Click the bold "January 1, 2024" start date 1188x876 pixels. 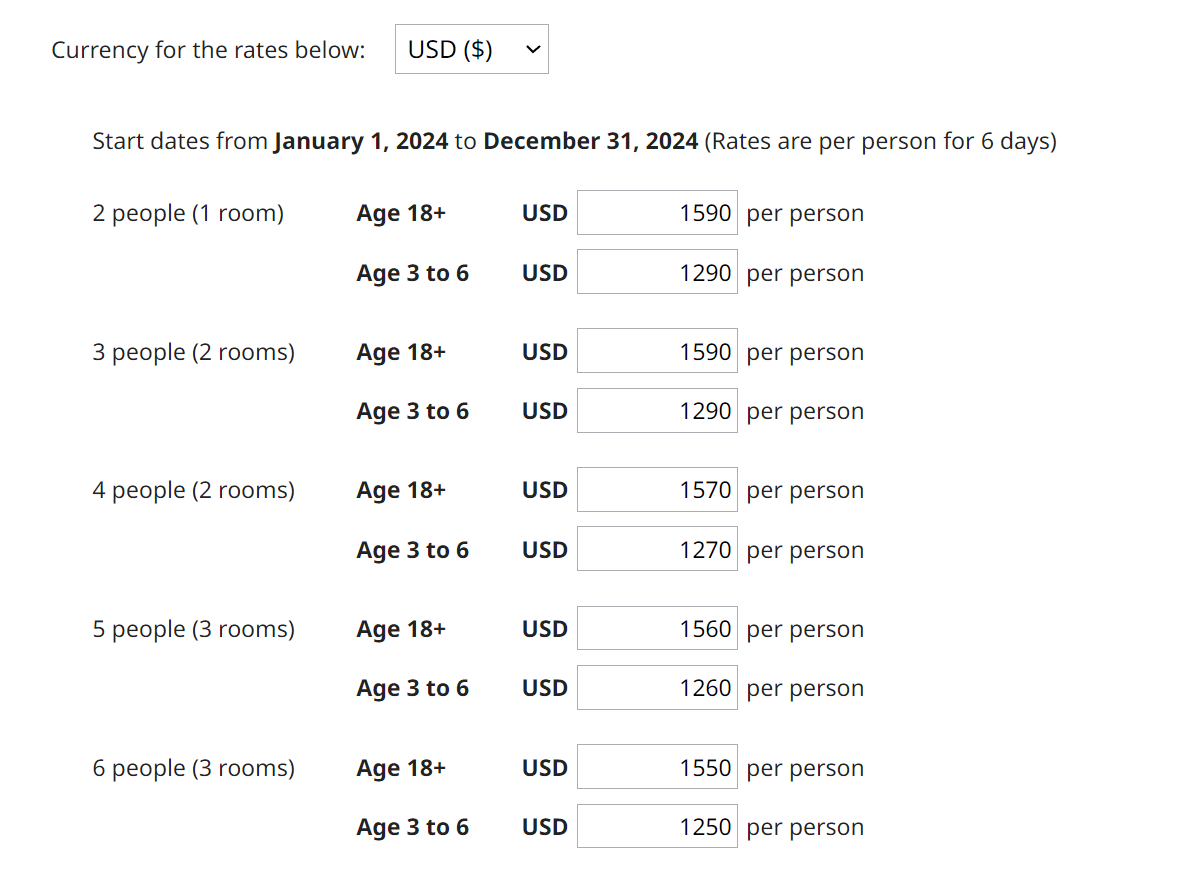[x=361, y=141]
